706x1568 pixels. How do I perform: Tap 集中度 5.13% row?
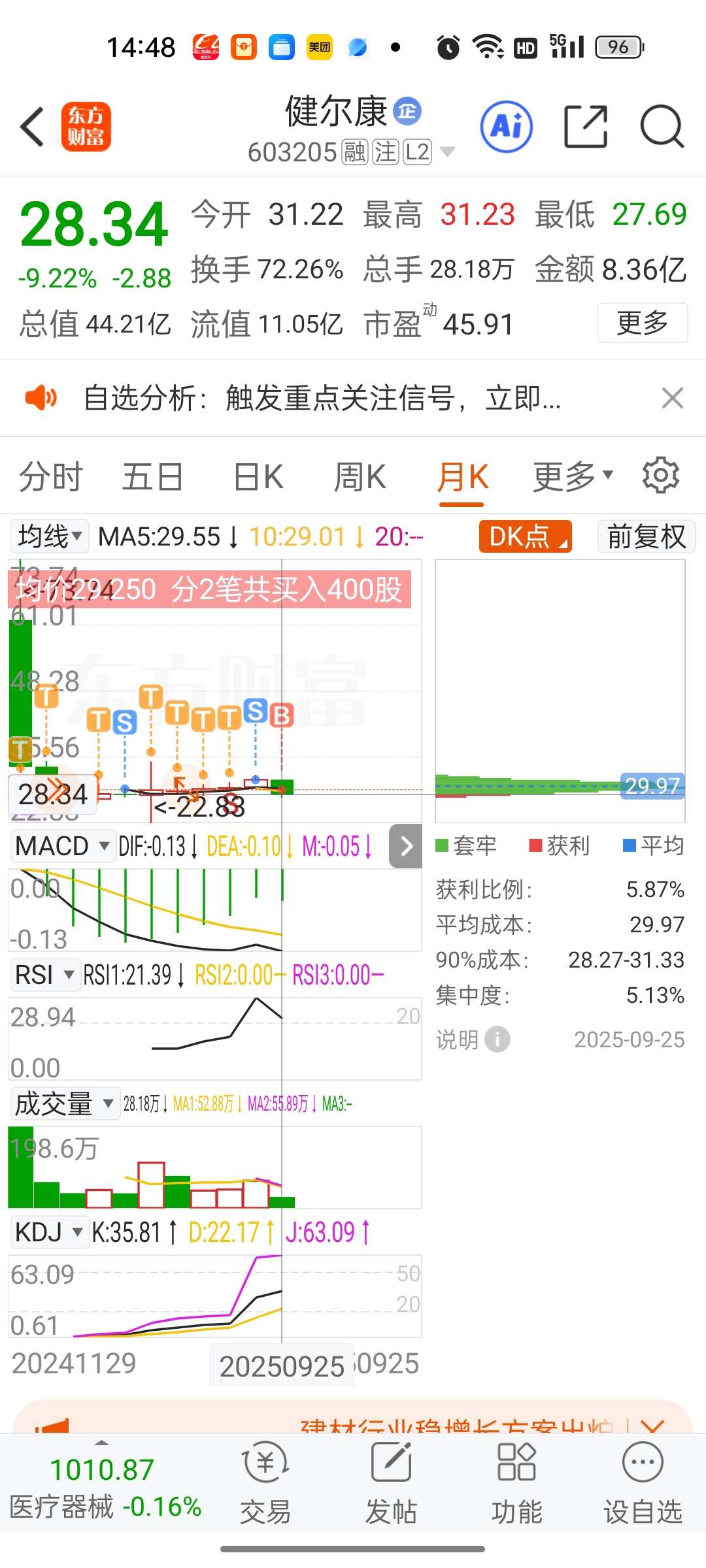[x=560, y=995]
